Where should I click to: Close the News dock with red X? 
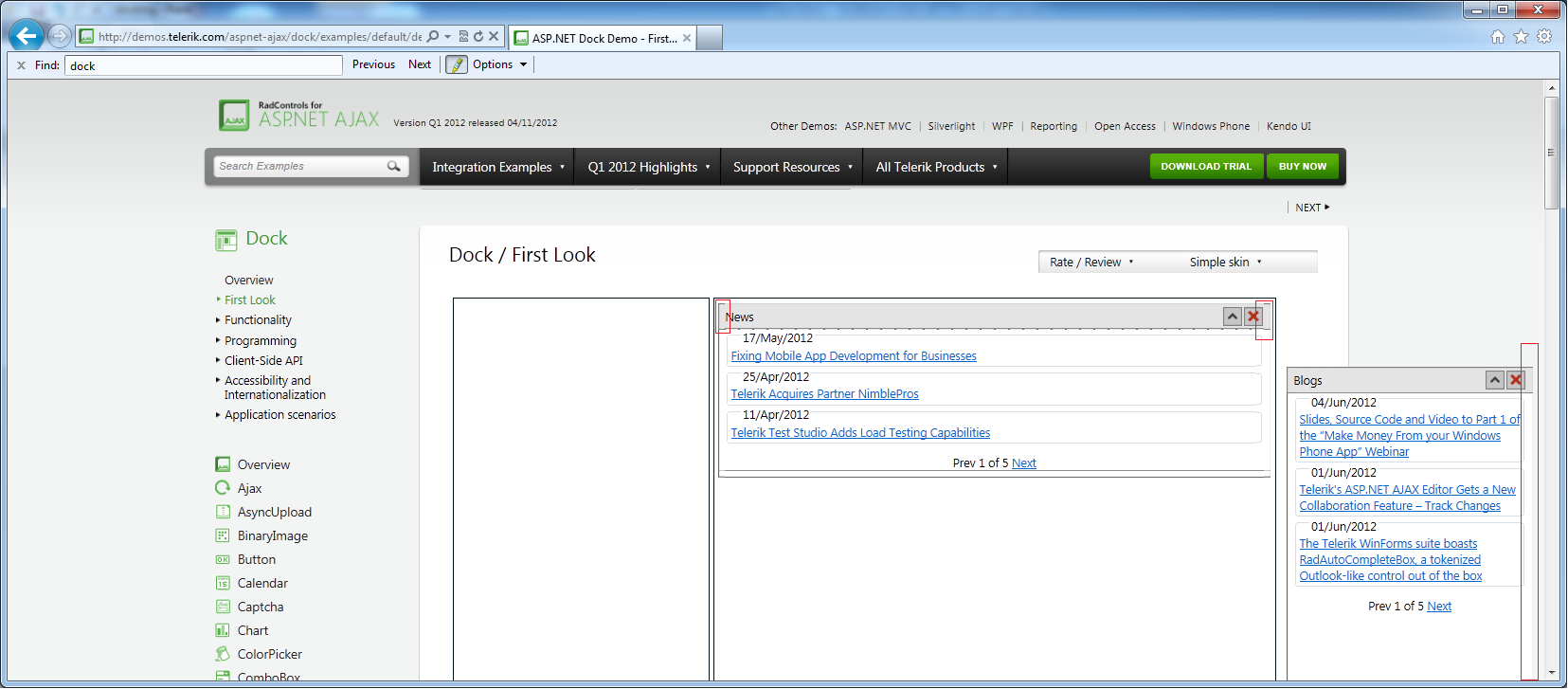[1253, 317]
